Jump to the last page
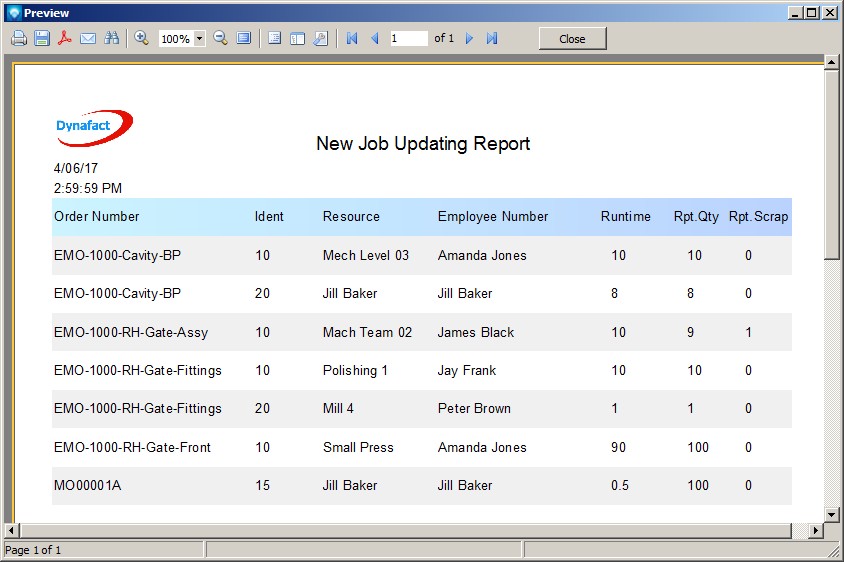Image resolution: width=844 pixels, height=562 pixels. pyautogui.click(x=492, y=38)
